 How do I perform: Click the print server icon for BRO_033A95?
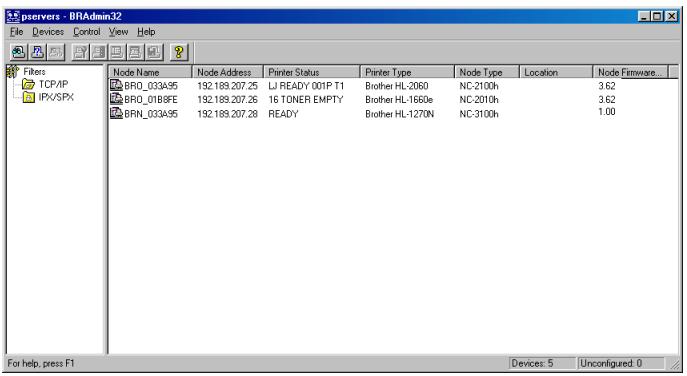(116, 85)
